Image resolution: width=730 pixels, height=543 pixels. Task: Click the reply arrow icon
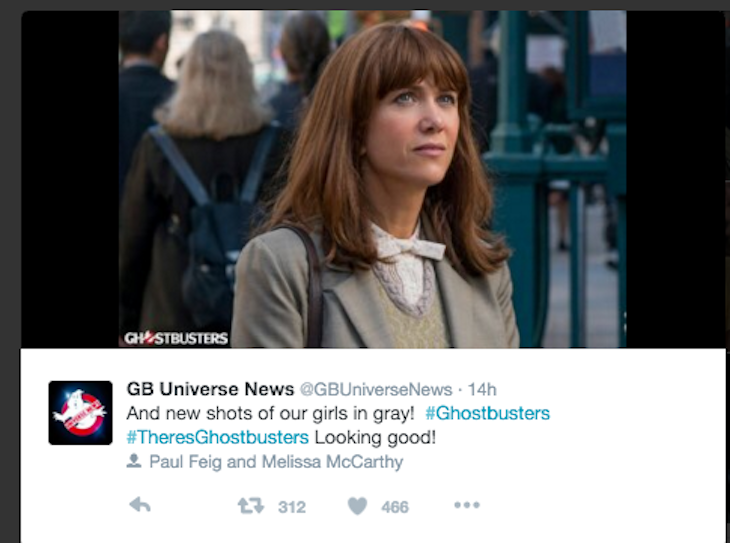140,505
